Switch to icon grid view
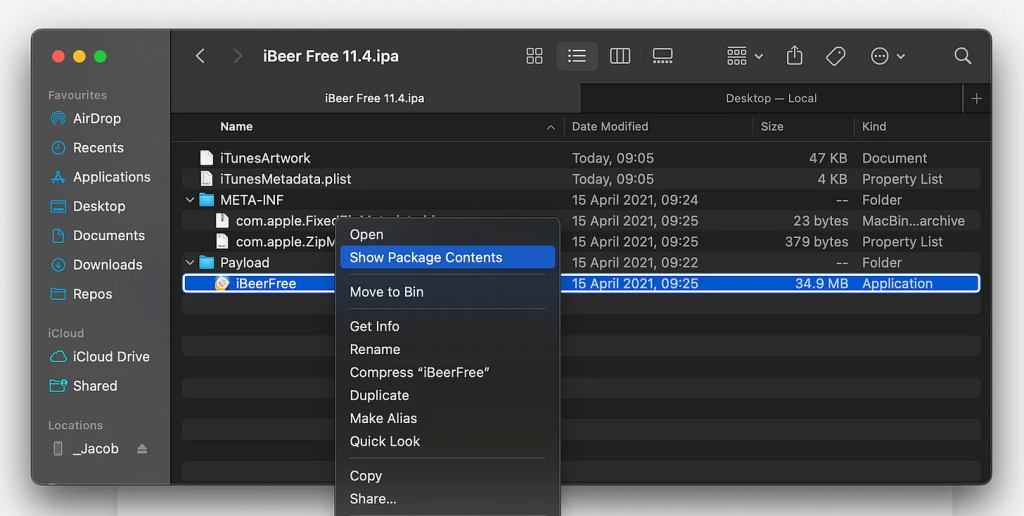This screenshot has height=516, width=1024. click(x=534, y=56)
